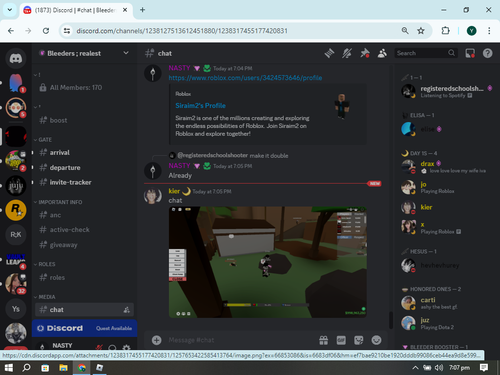
Task: Open the Inbox icon
Action: coord(470,53)
